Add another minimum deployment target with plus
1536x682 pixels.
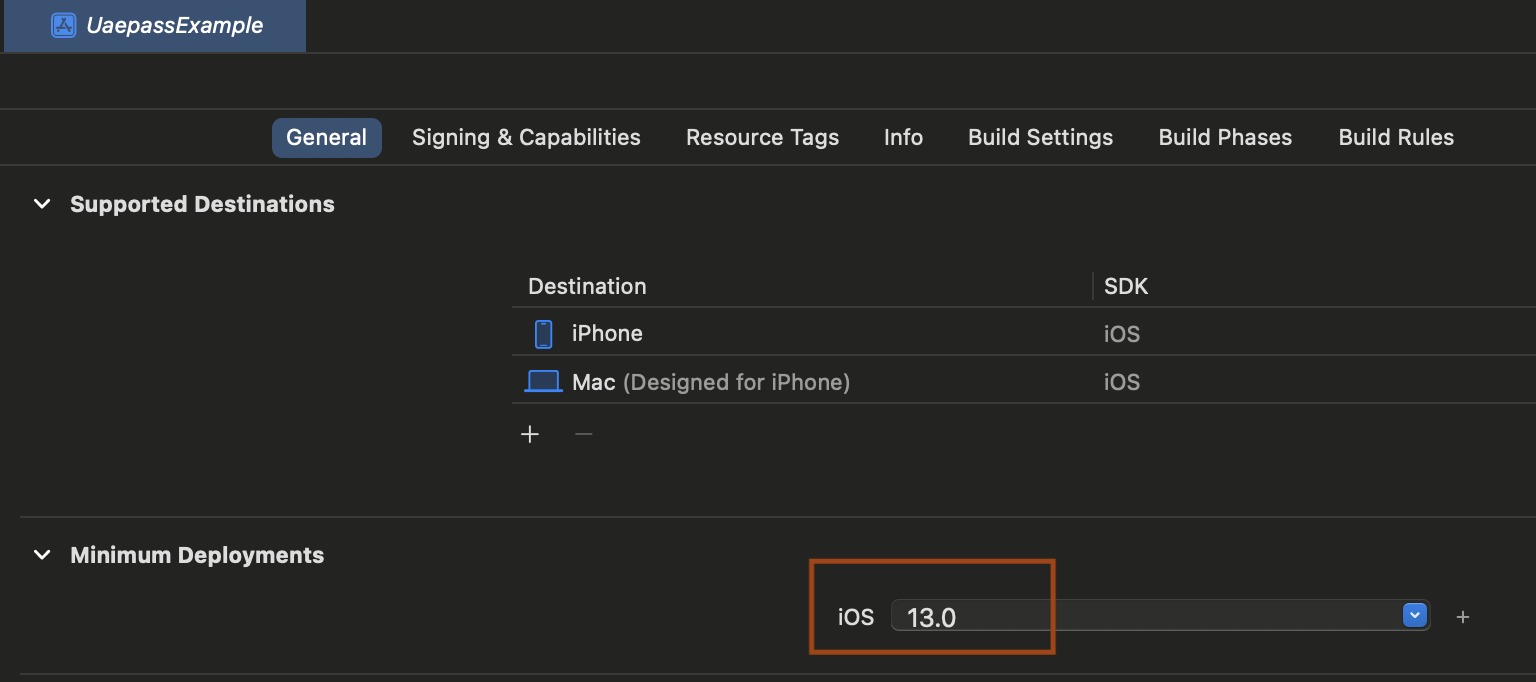[x=1462, y=617]
